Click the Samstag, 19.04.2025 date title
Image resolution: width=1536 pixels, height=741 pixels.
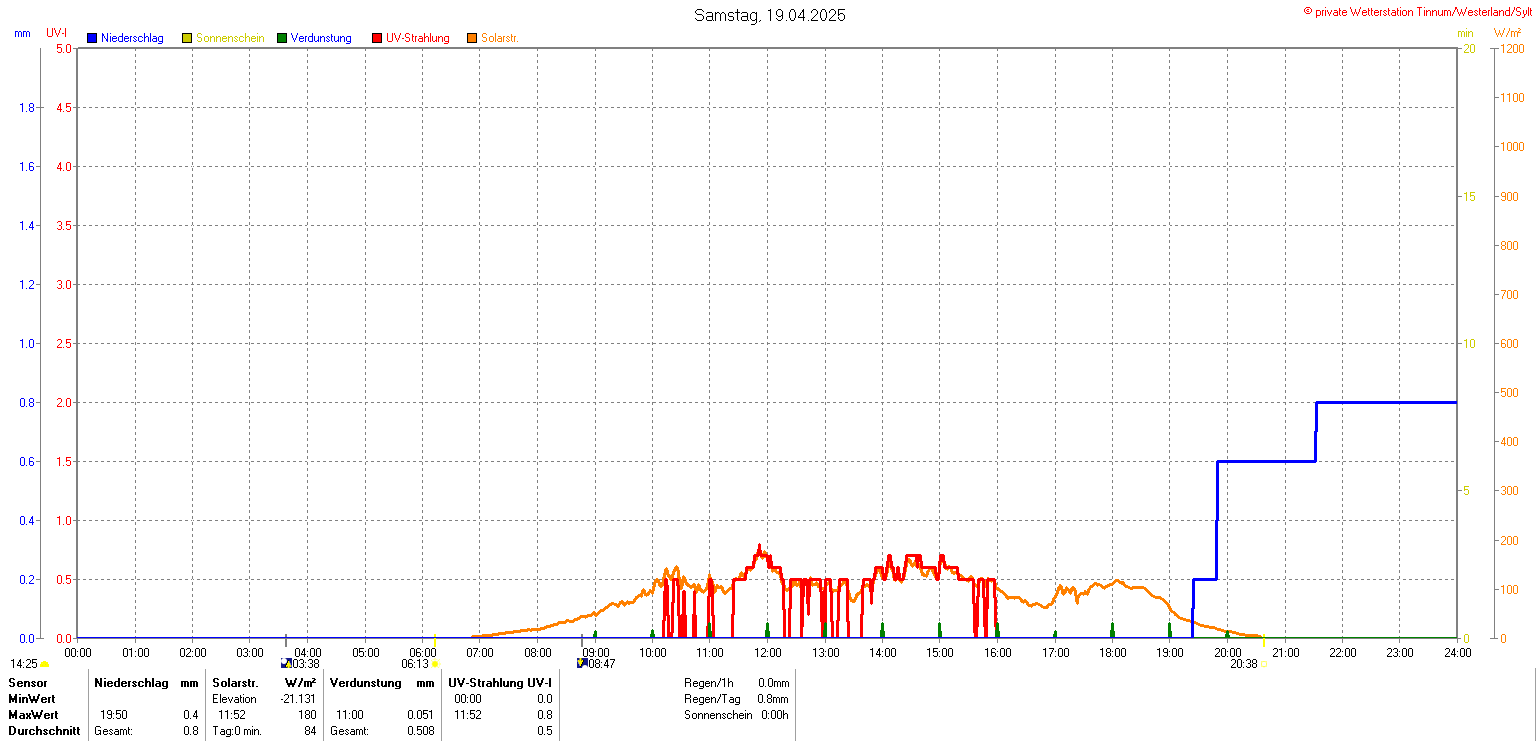click(x=769, y=16)
